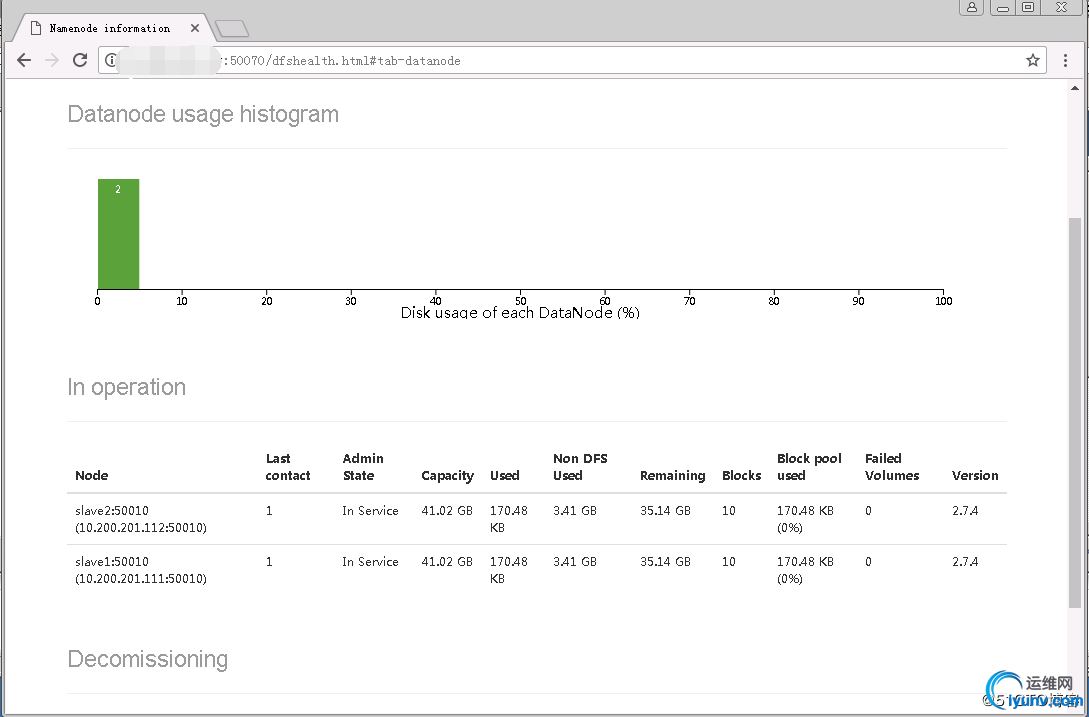
Task: Click the 50 tick label on histogram axis
Action: pyautogui.click(x=520, y=301)
